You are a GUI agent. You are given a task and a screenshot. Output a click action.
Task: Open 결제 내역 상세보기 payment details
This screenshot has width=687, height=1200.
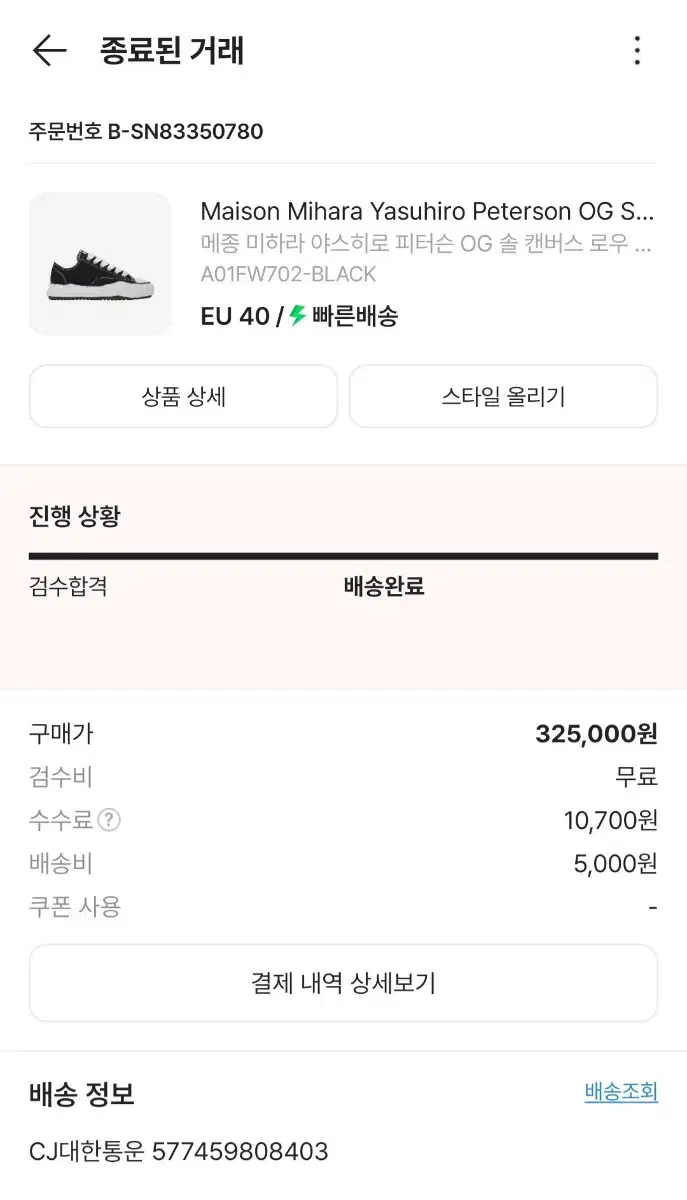click(343, 983)
